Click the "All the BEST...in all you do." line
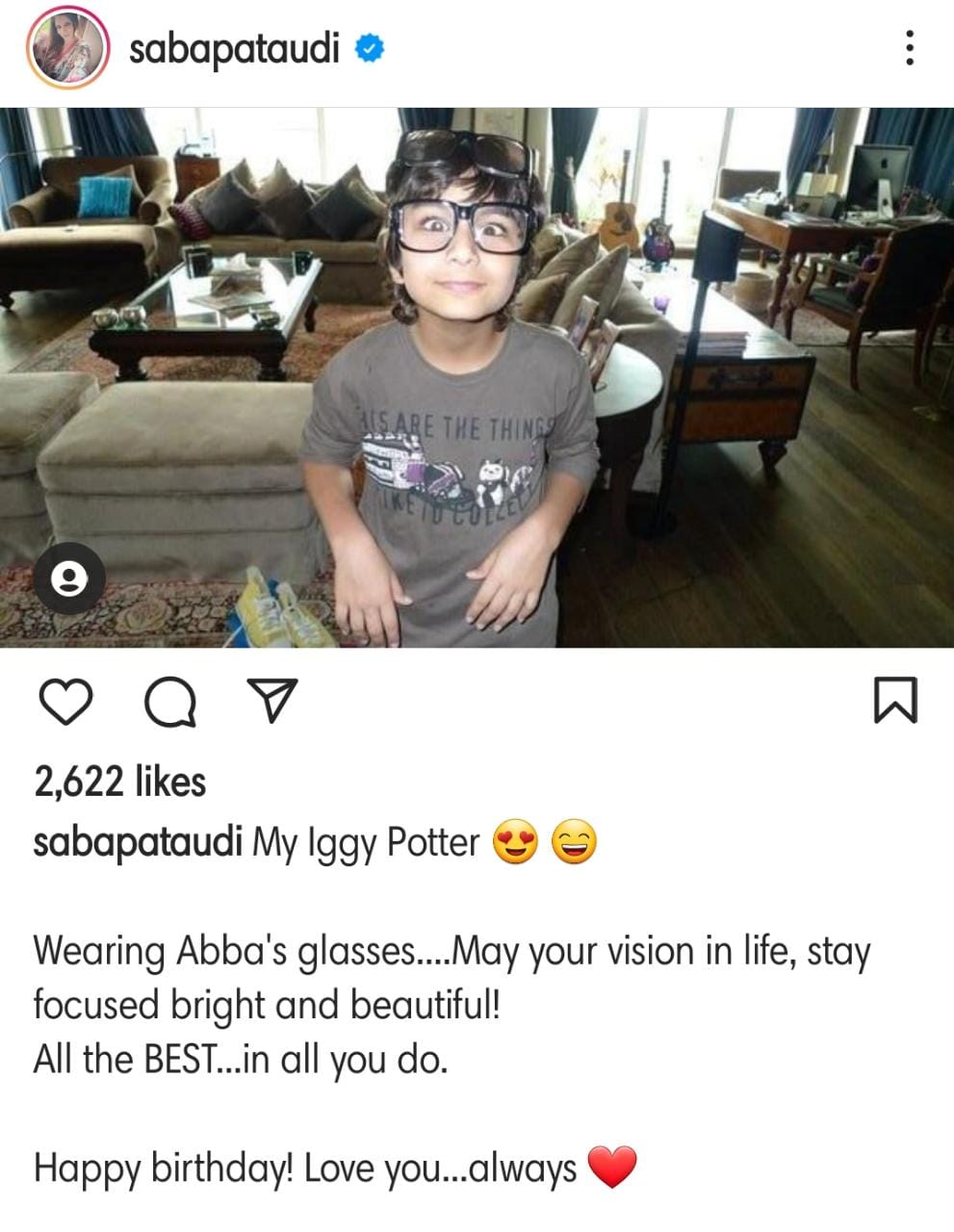 click(x=241, y=1060)
